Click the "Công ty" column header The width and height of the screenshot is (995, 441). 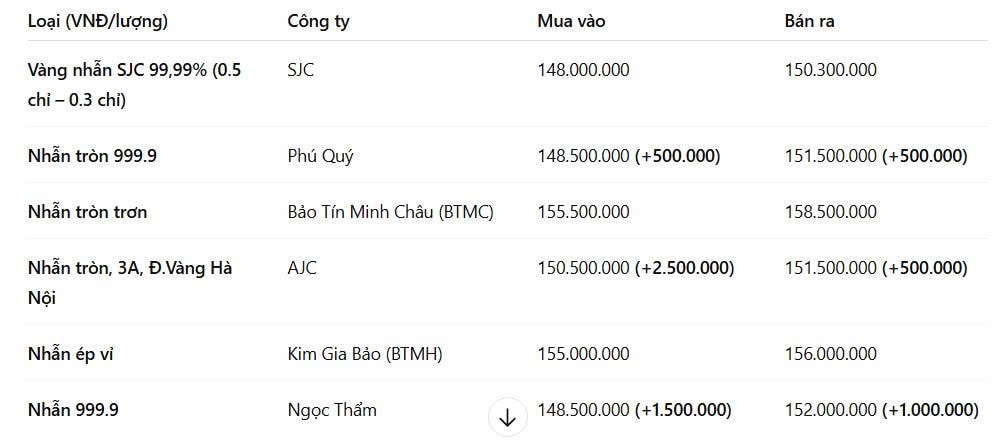(x=318, y=21)
